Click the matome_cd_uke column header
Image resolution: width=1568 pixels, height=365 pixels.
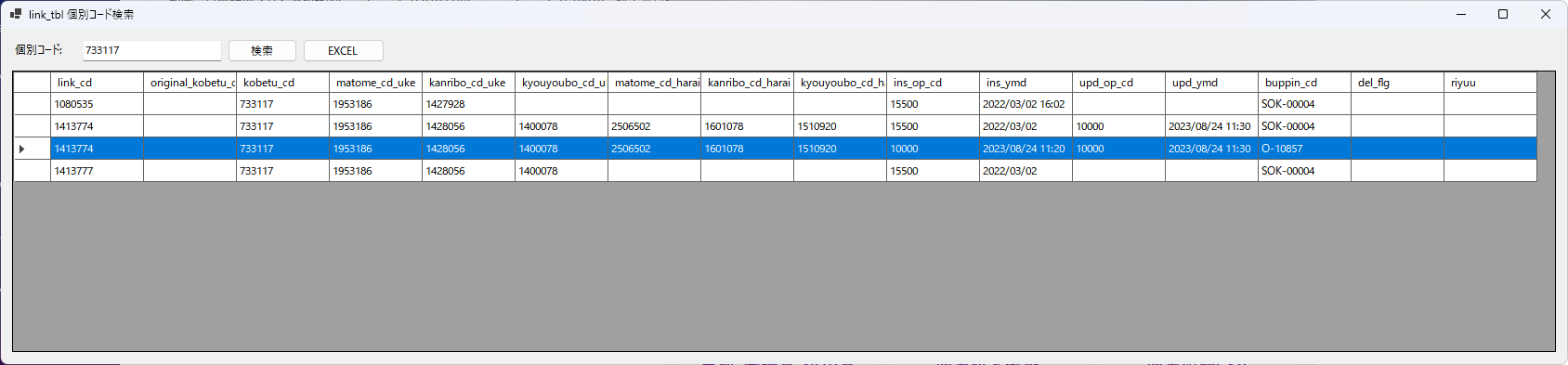pyautogui.click(x=375, y=83)
